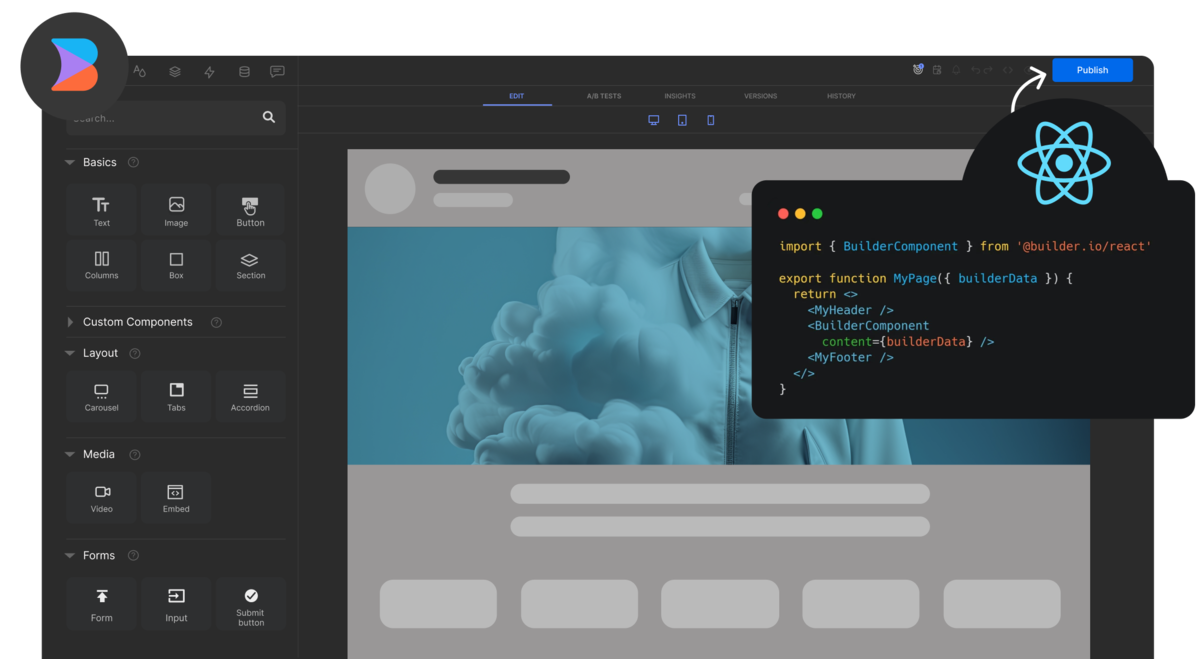Image resolution: width=1200 pixels, height=659 pixels.
Task: Open the Data database icon
Action: click(244, 72)
